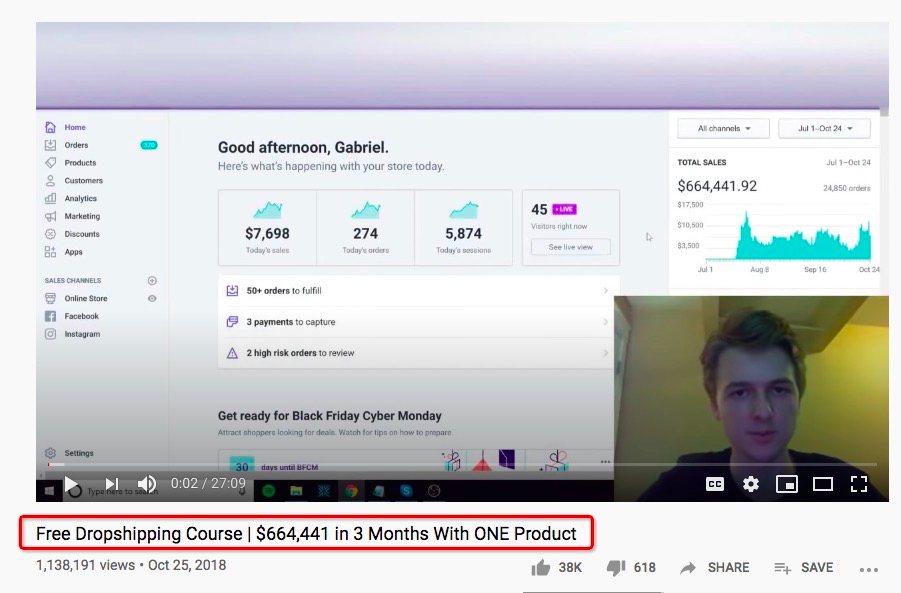Screen dimensions: 901x593
Task: Open Chrome from the taskbar
Action: click(x=352, y=491)
